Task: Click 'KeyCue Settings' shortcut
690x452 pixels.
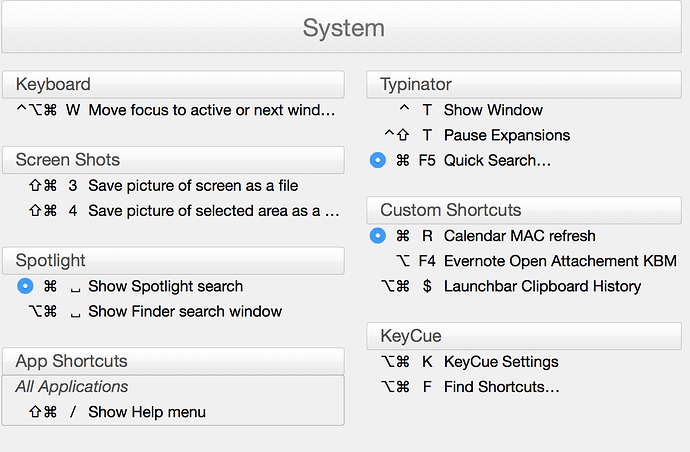Action: click(x=501, y=362)
